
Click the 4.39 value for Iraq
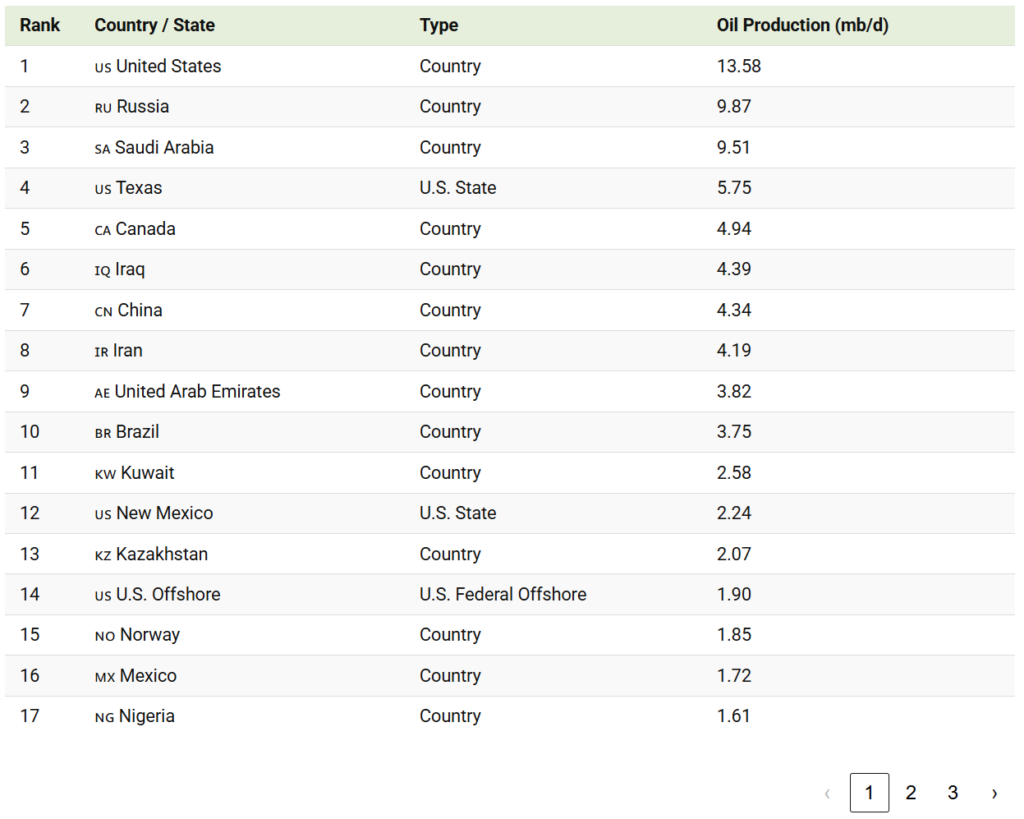pyautogui.click(x=734, y=269)
